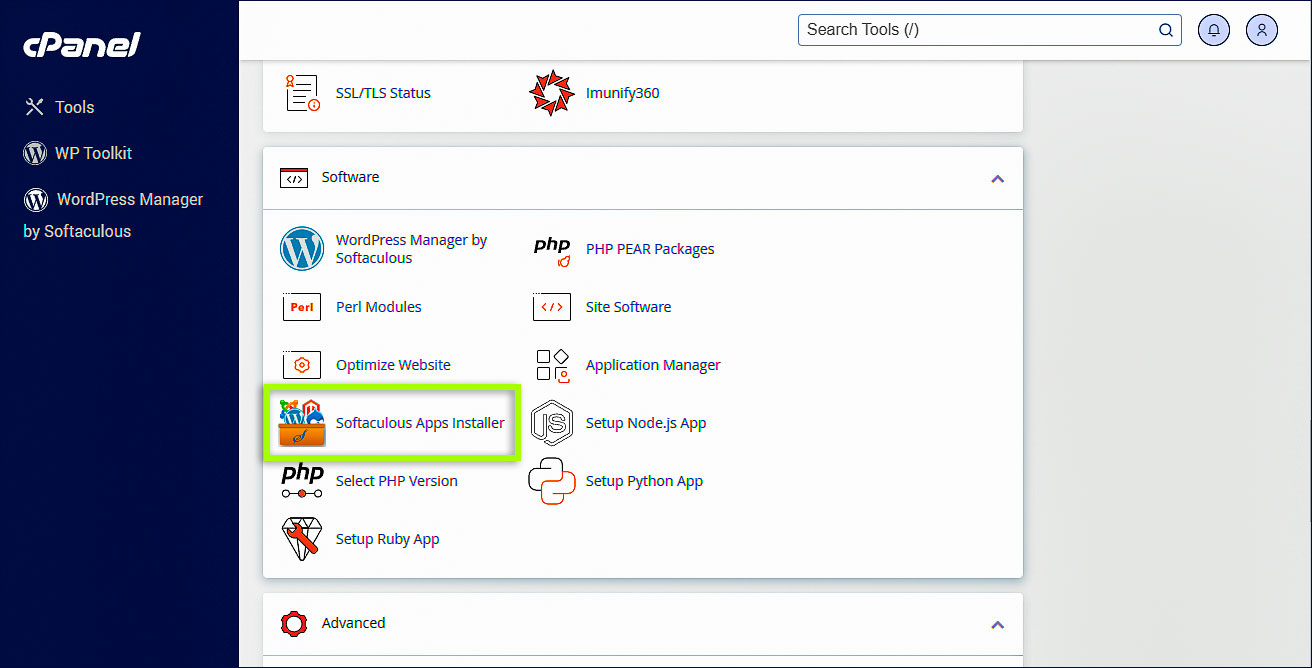Viewport: 1312px width, 668px height.
Task: Click the Setup Python App icon
Action: pyautogui.click(x=552, y=481)
